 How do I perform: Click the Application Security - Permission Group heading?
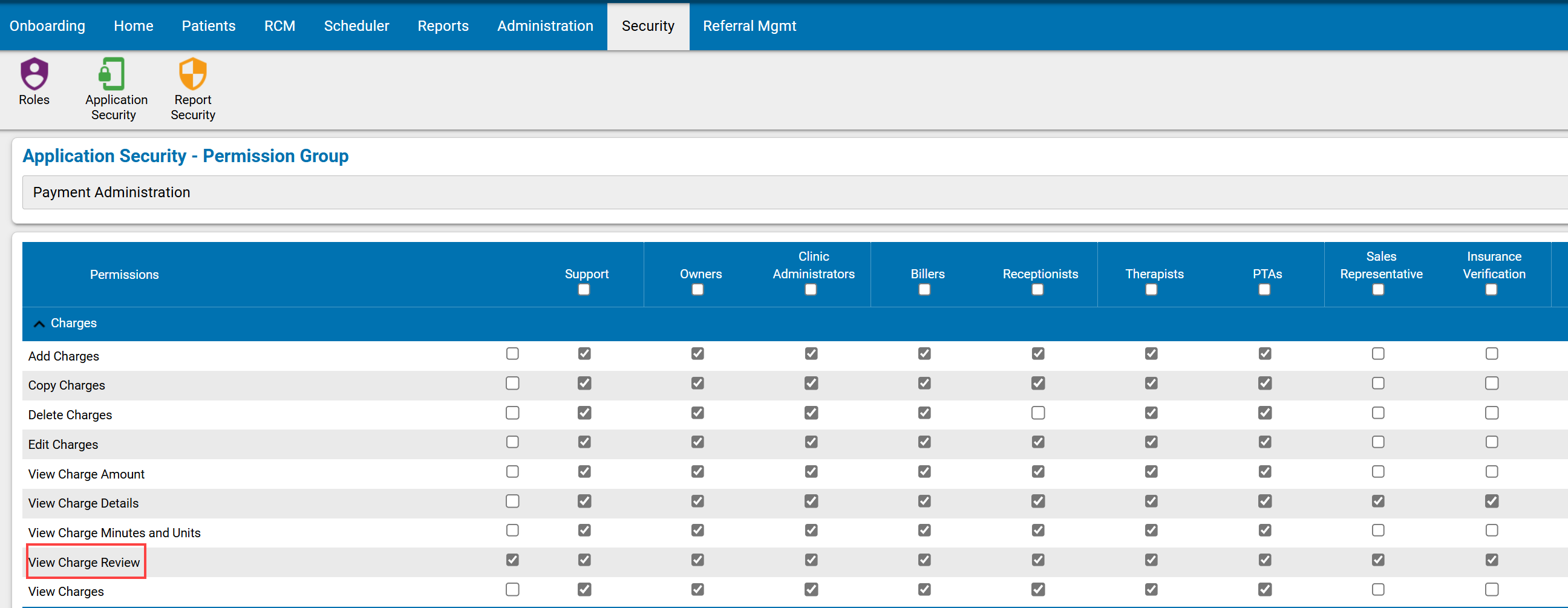coord(185,156)
